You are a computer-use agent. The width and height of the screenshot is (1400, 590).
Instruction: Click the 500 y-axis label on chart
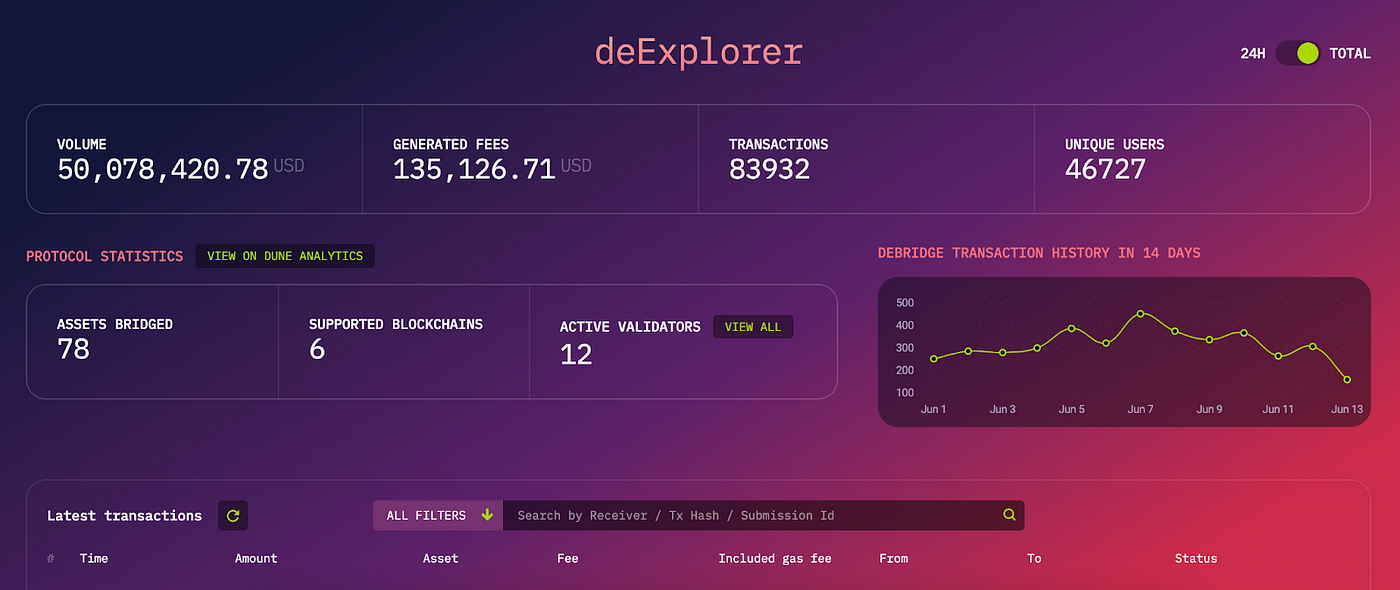click(905, 302)
